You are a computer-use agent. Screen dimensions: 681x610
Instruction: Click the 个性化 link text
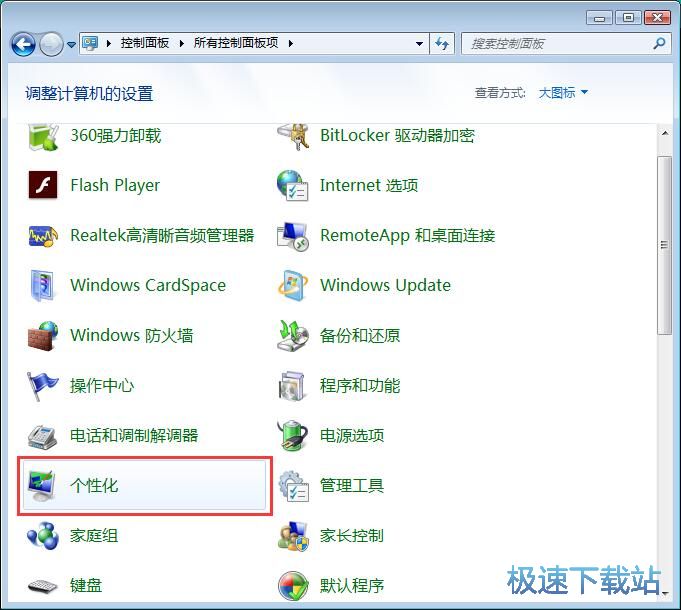point(94,485)
